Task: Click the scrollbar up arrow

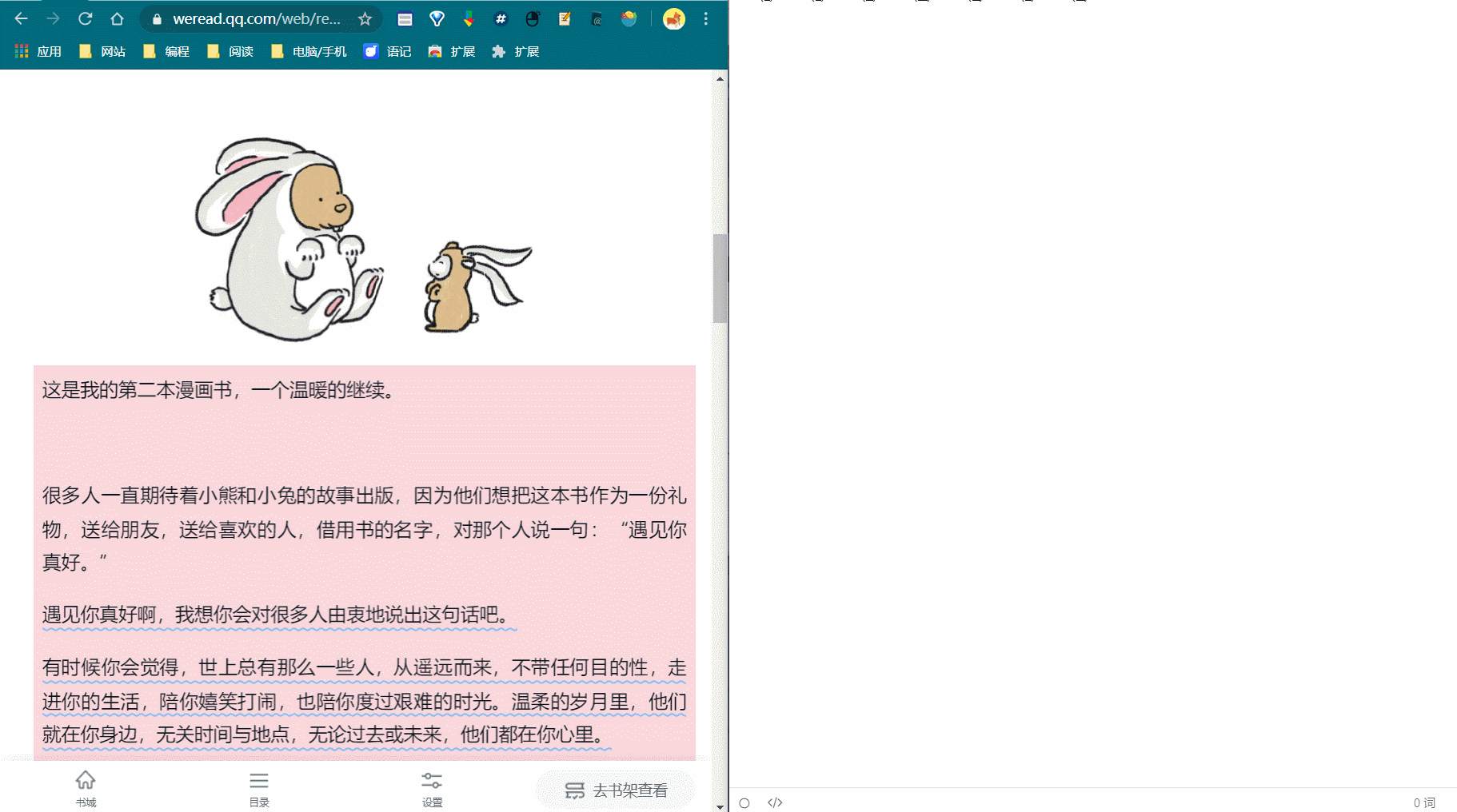Action: tap(721, 78)
